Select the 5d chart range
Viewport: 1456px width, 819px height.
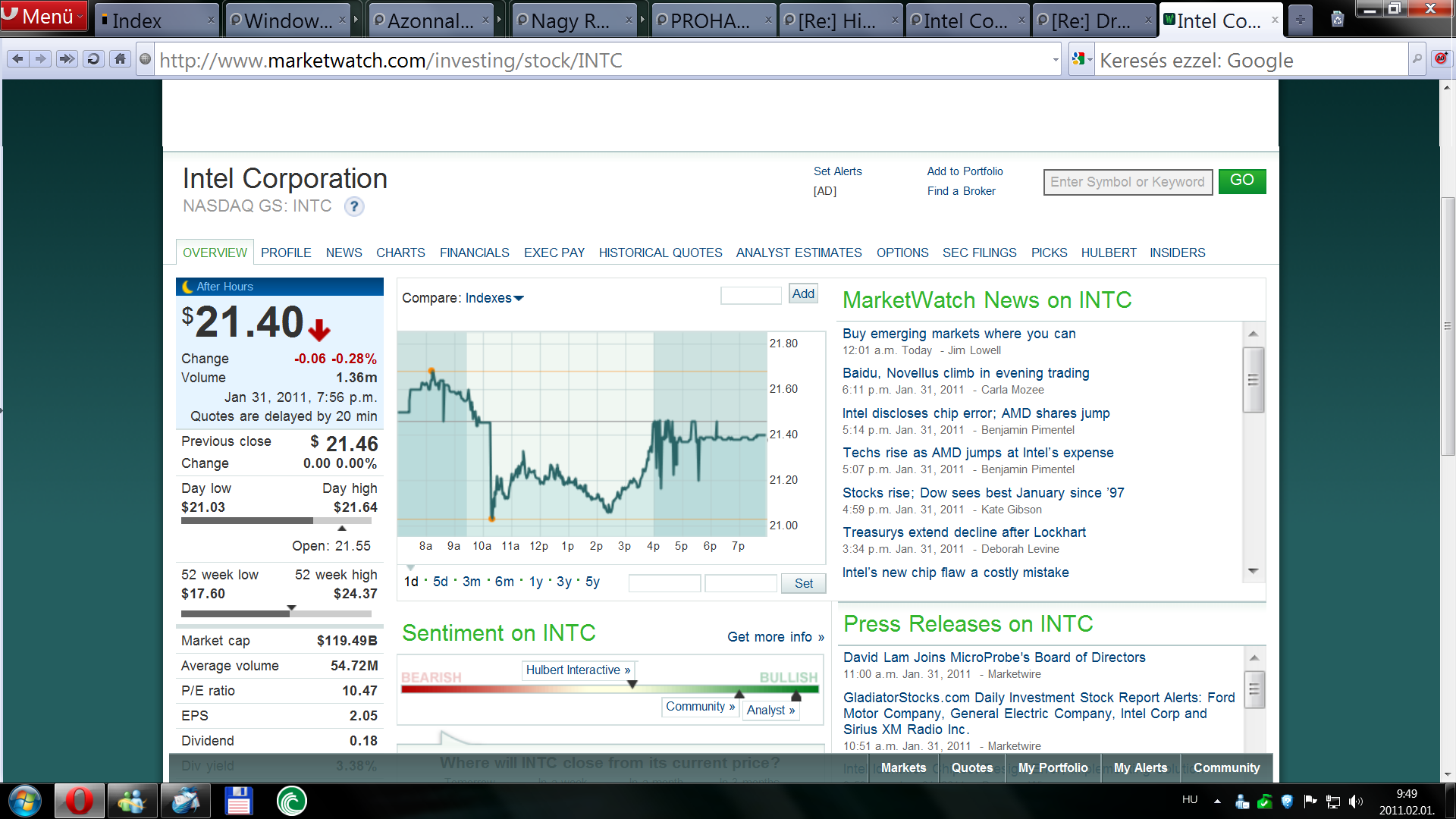click(440, 582)
